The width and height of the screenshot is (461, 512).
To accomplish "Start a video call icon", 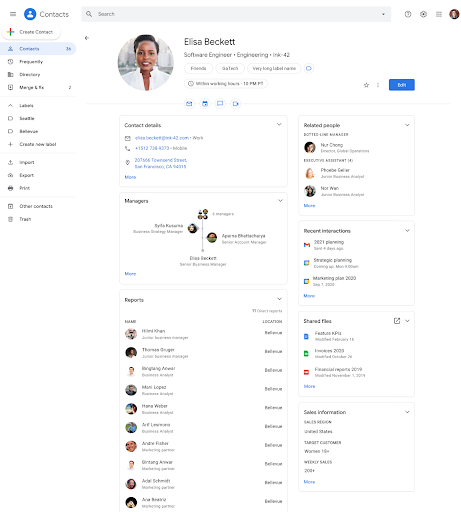I will point(236,104).
